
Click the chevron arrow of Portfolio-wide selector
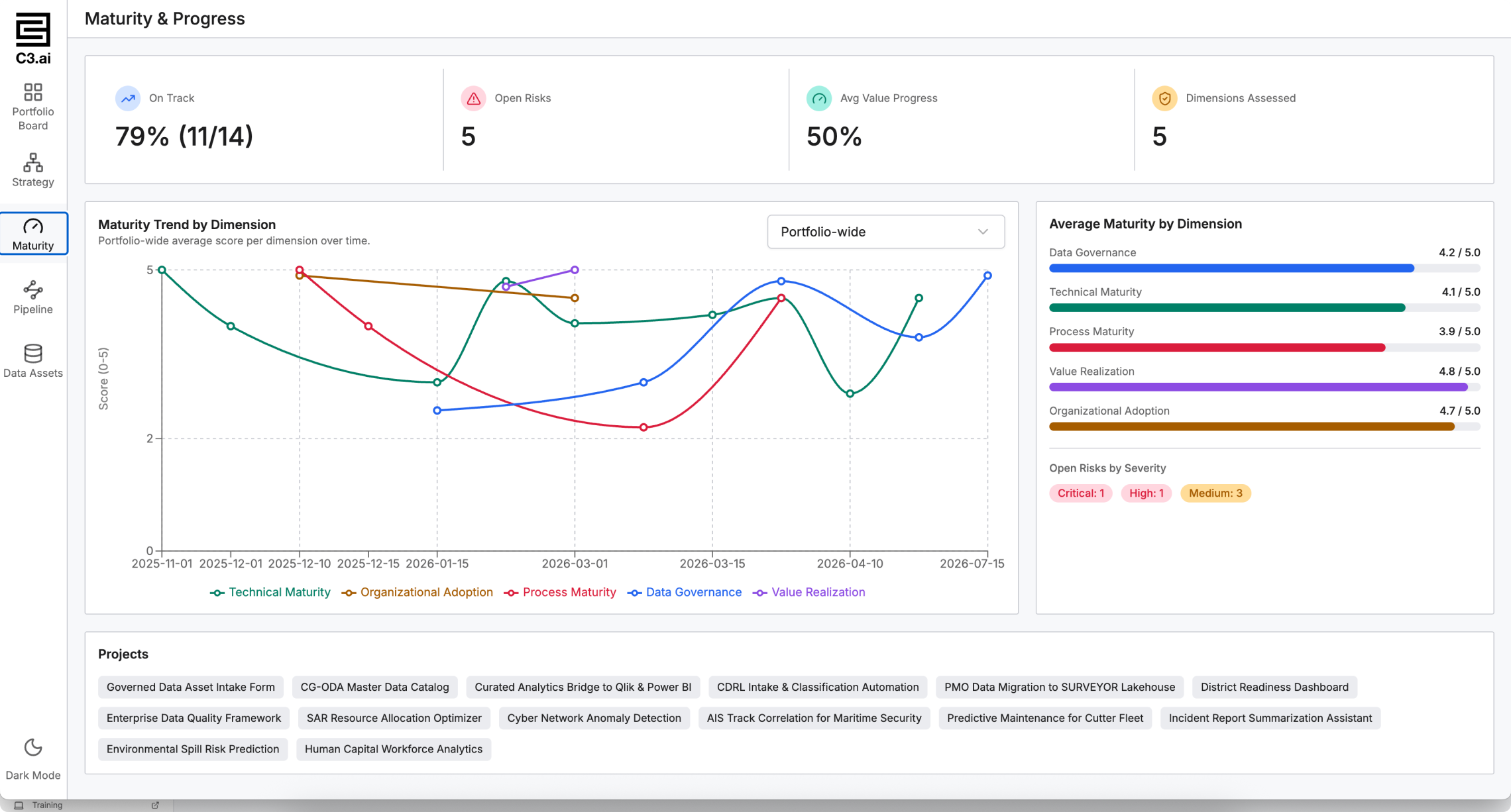click(983, 232)
